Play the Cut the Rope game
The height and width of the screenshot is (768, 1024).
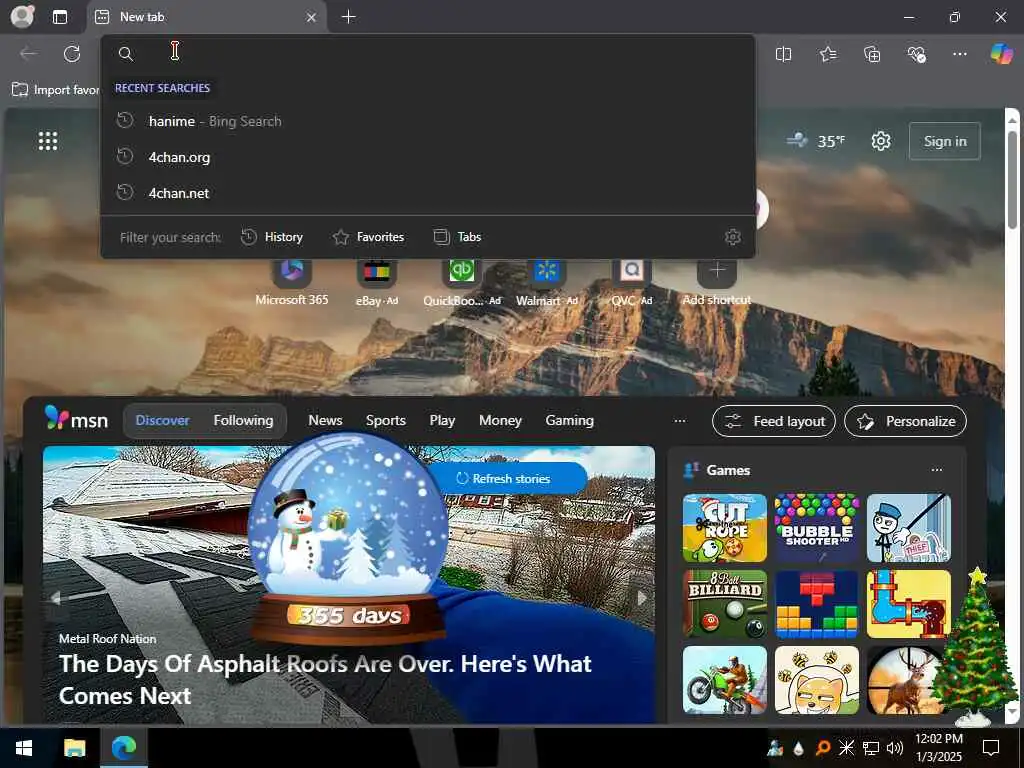[725, 528]
